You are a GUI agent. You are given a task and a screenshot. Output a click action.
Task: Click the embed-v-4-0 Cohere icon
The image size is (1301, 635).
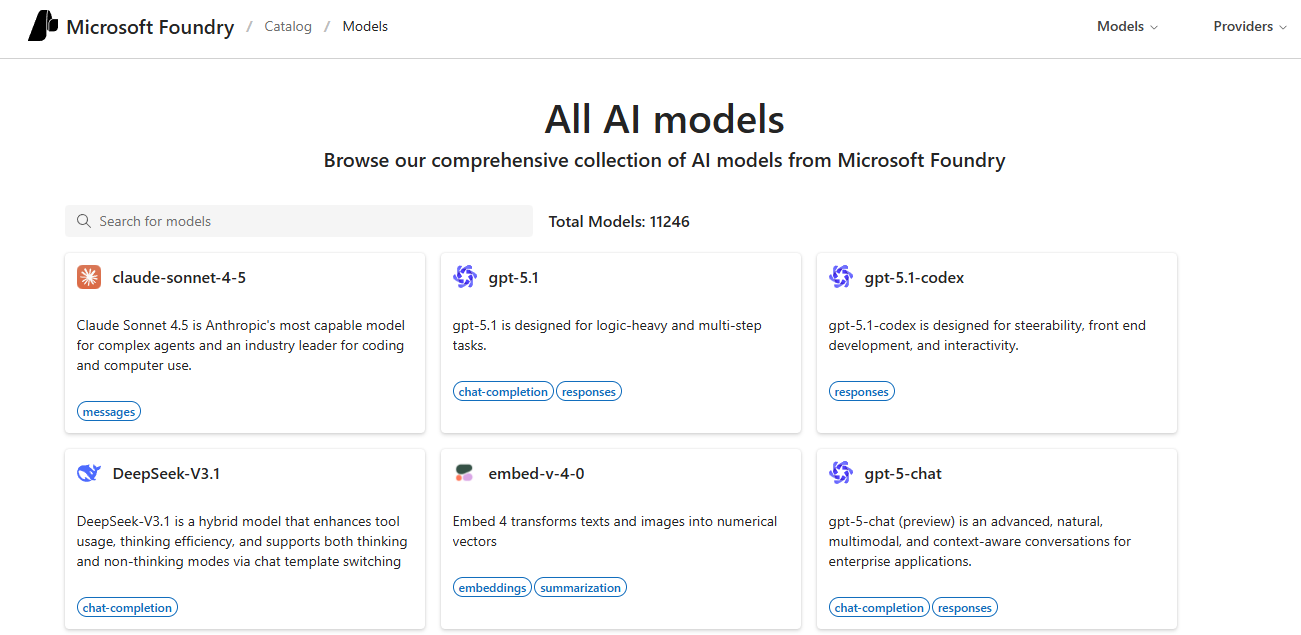coord(464,474)
